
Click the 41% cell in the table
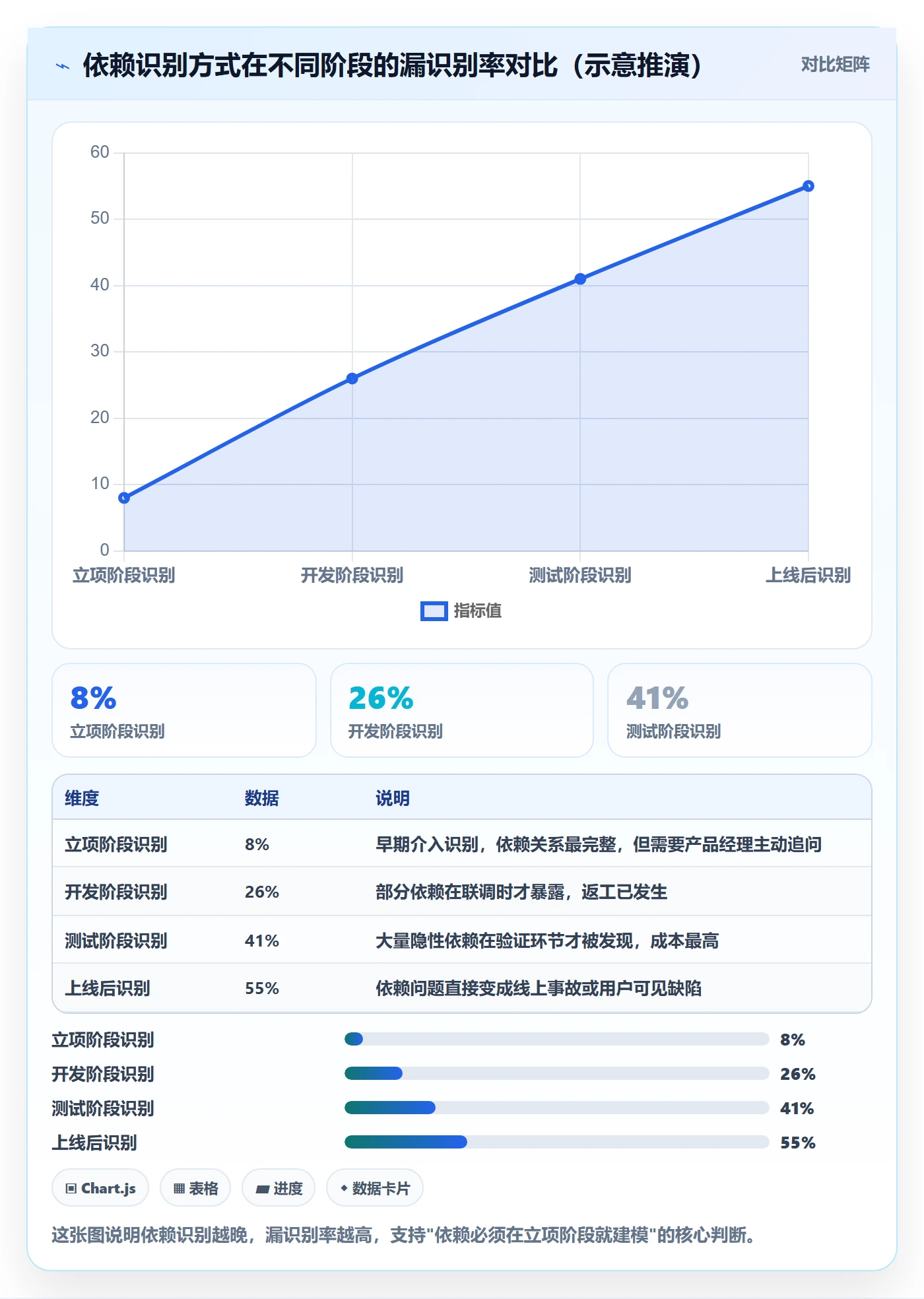[x=262, y=941]
